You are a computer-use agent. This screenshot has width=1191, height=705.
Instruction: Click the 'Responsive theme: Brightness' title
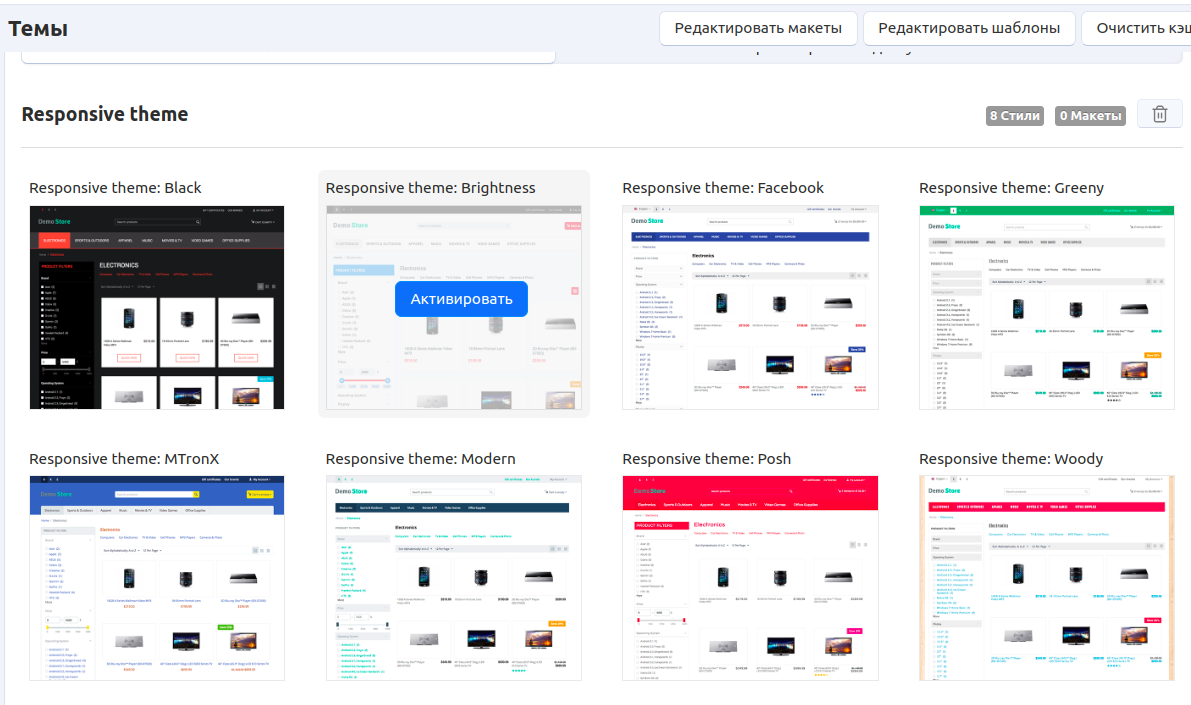[430, 188]
